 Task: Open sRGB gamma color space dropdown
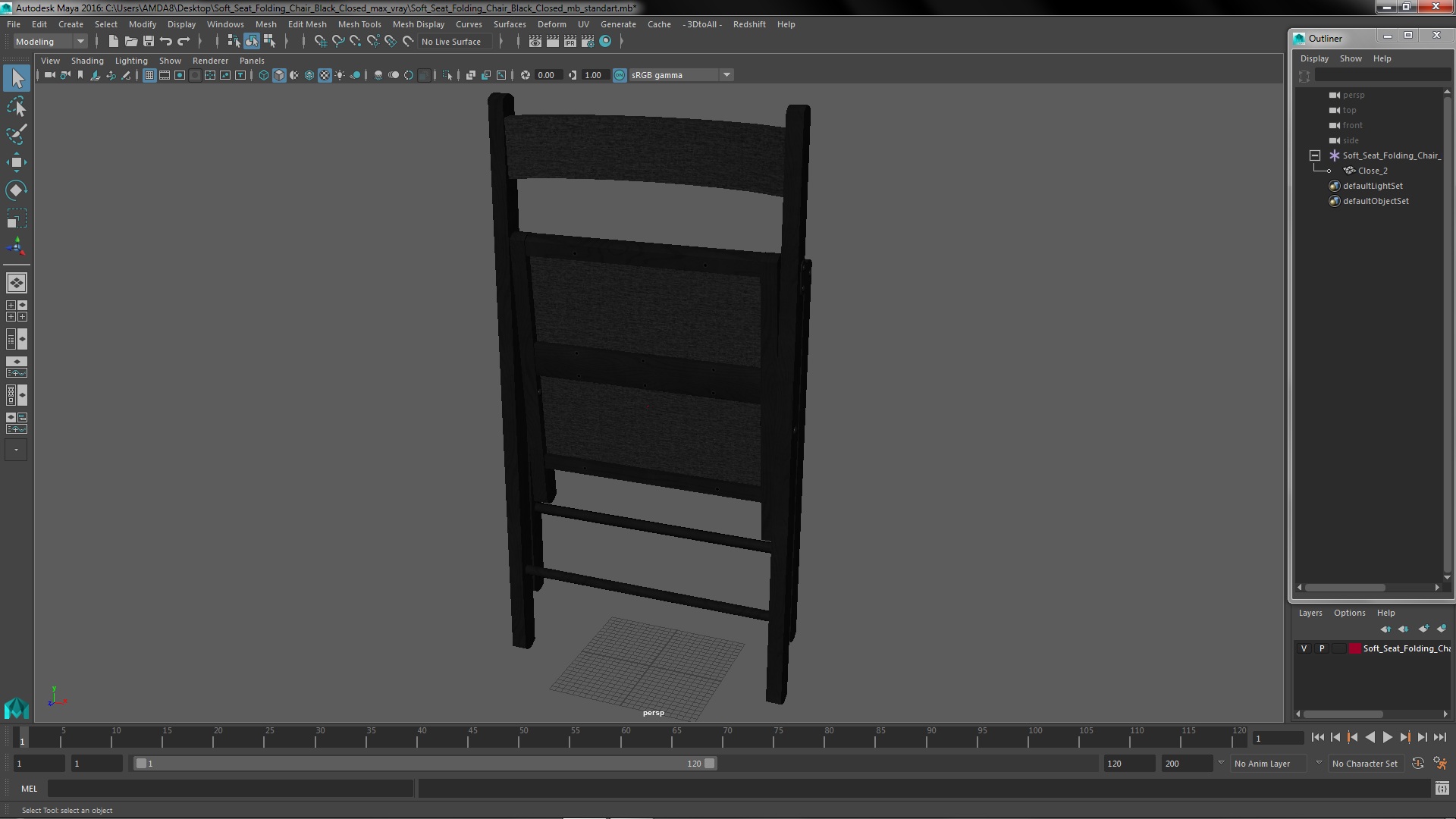[x=726, y=75]
